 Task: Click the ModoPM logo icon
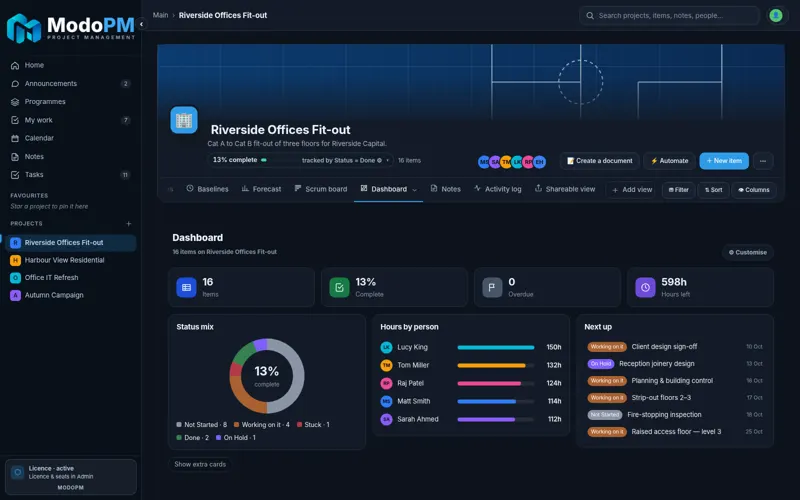coord(23,28)
